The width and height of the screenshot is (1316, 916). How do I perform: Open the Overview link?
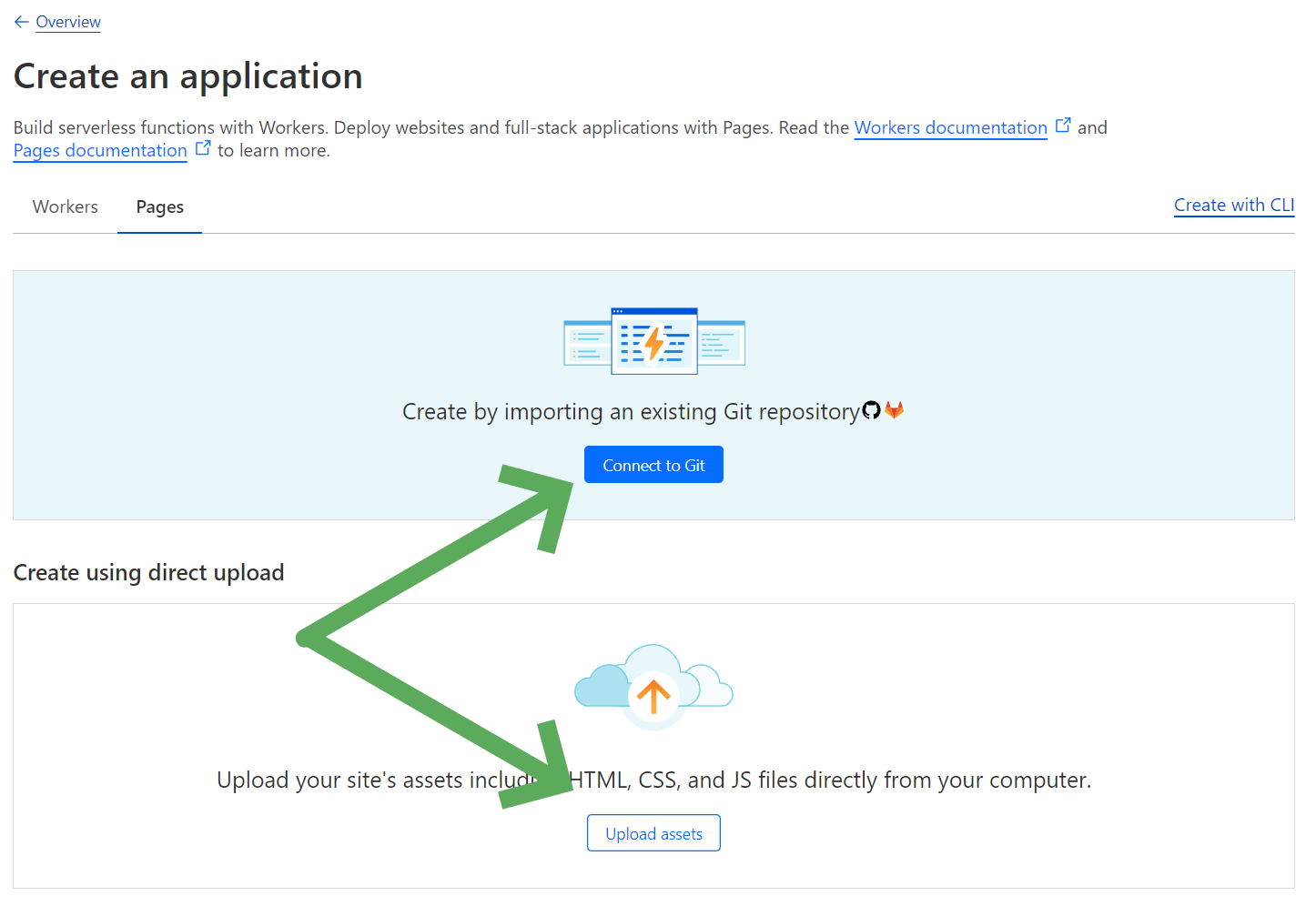point(68,22)
